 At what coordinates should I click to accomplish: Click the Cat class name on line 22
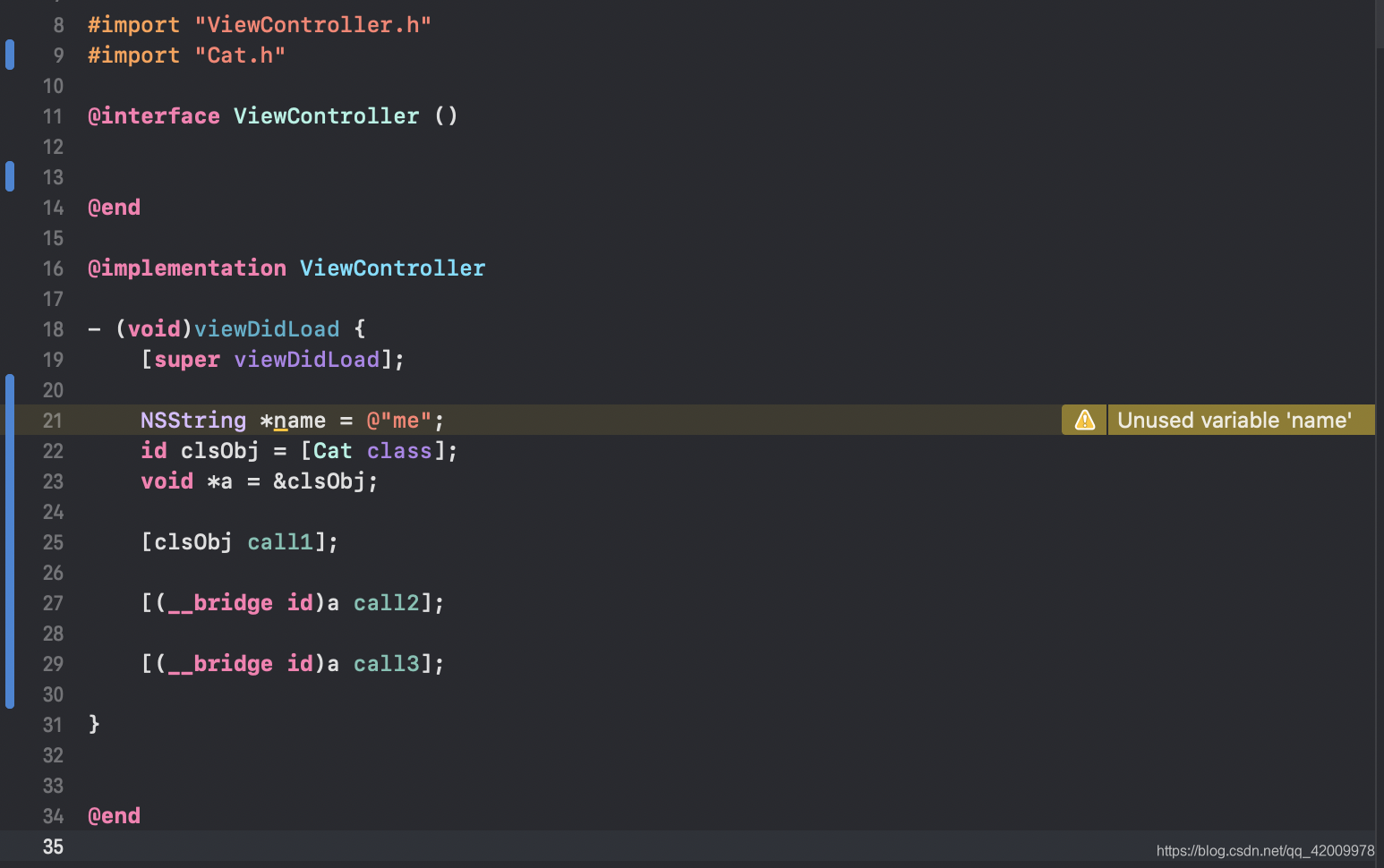pyautogui.click(x=333, y=451)
